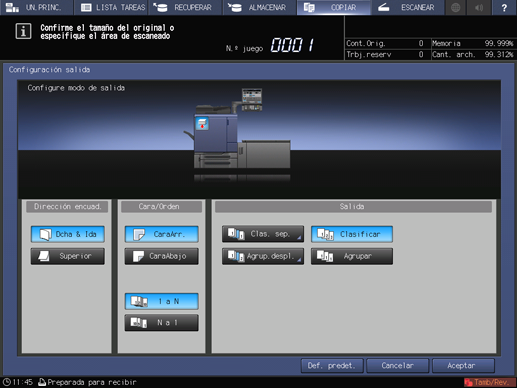Click the Cancelar button
Image resolution: width=517 pixels, height=388 pixels.
[398, 366]
